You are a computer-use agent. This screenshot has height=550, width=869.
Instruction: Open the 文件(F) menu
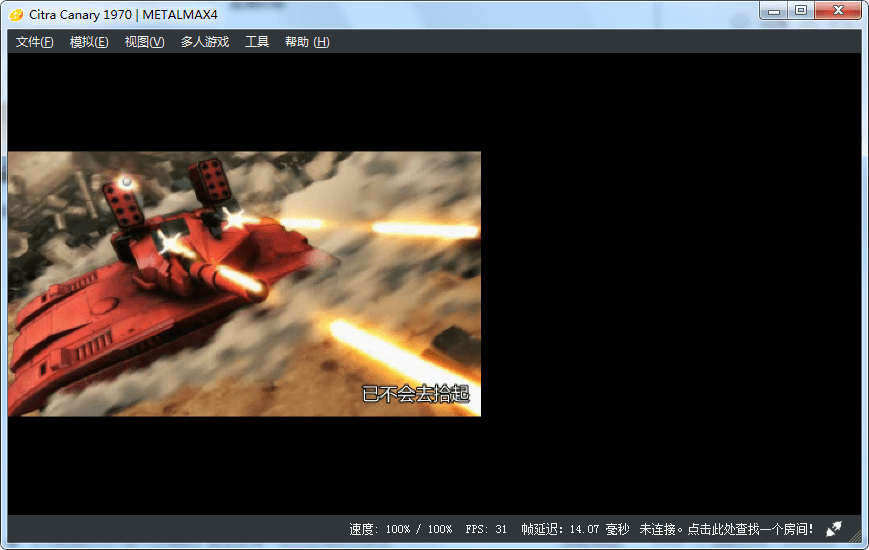click(34, 42)
